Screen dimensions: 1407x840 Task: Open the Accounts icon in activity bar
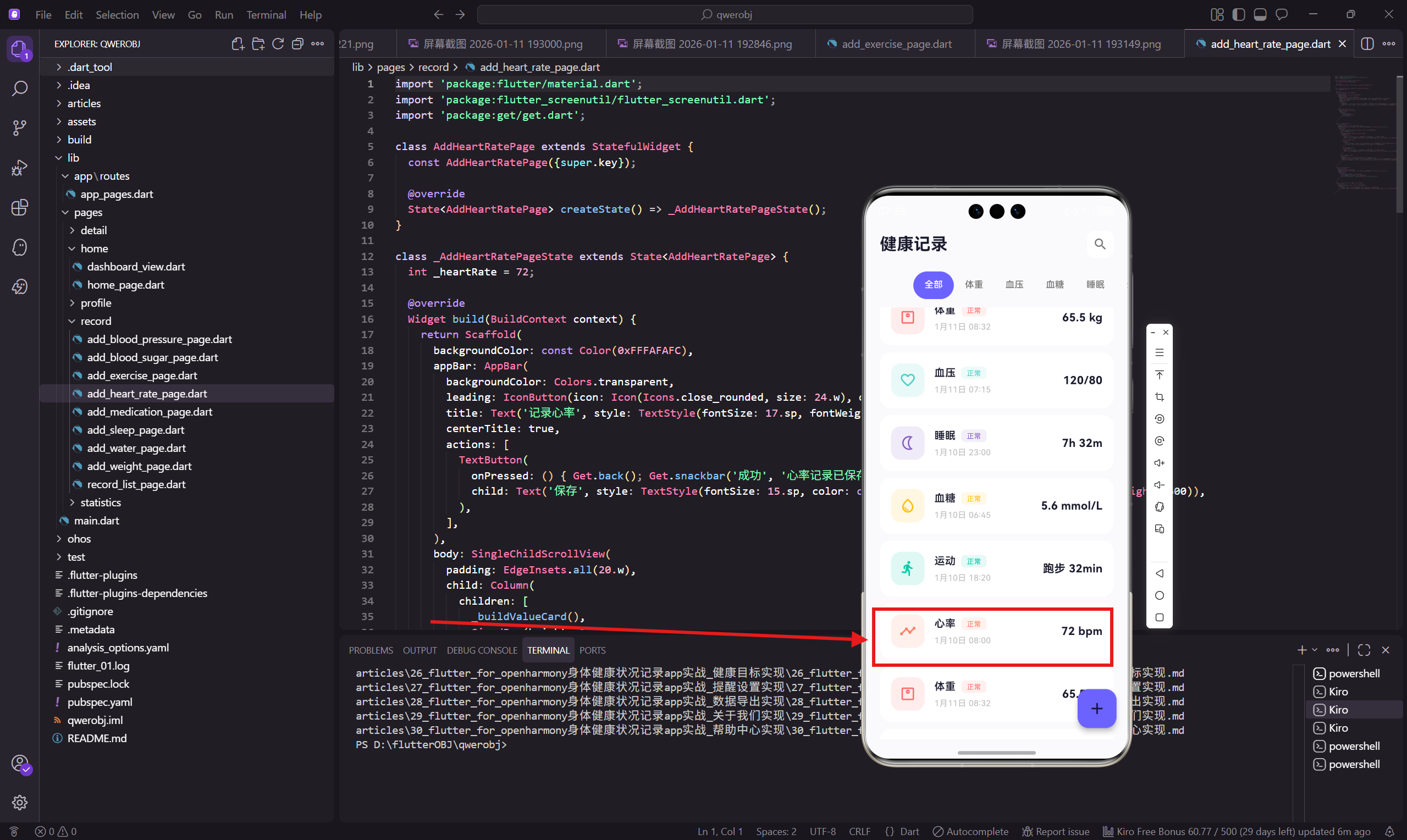pyautogui.click(x=19, y=764)
